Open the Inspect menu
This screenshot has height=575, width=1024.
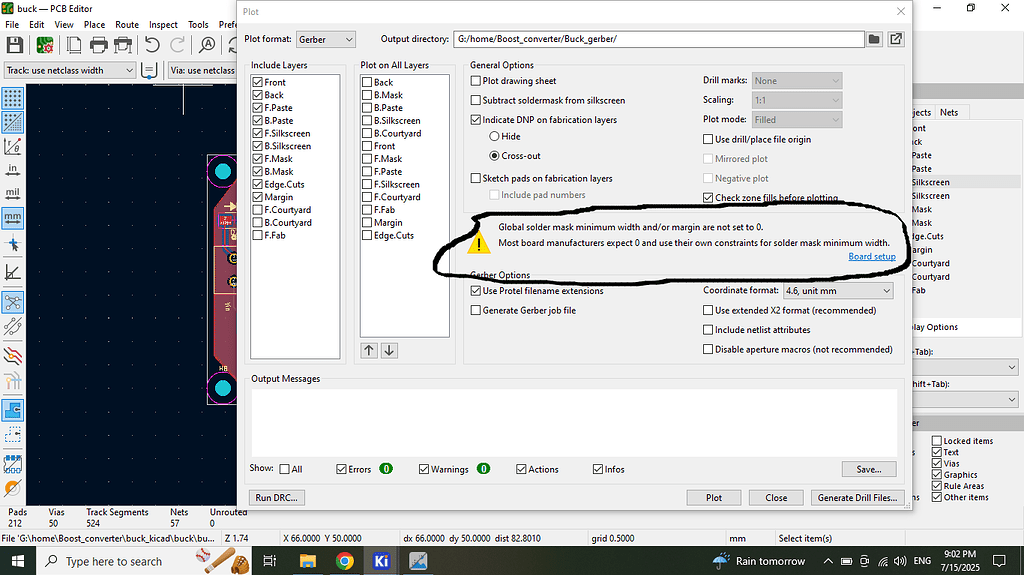163,24
